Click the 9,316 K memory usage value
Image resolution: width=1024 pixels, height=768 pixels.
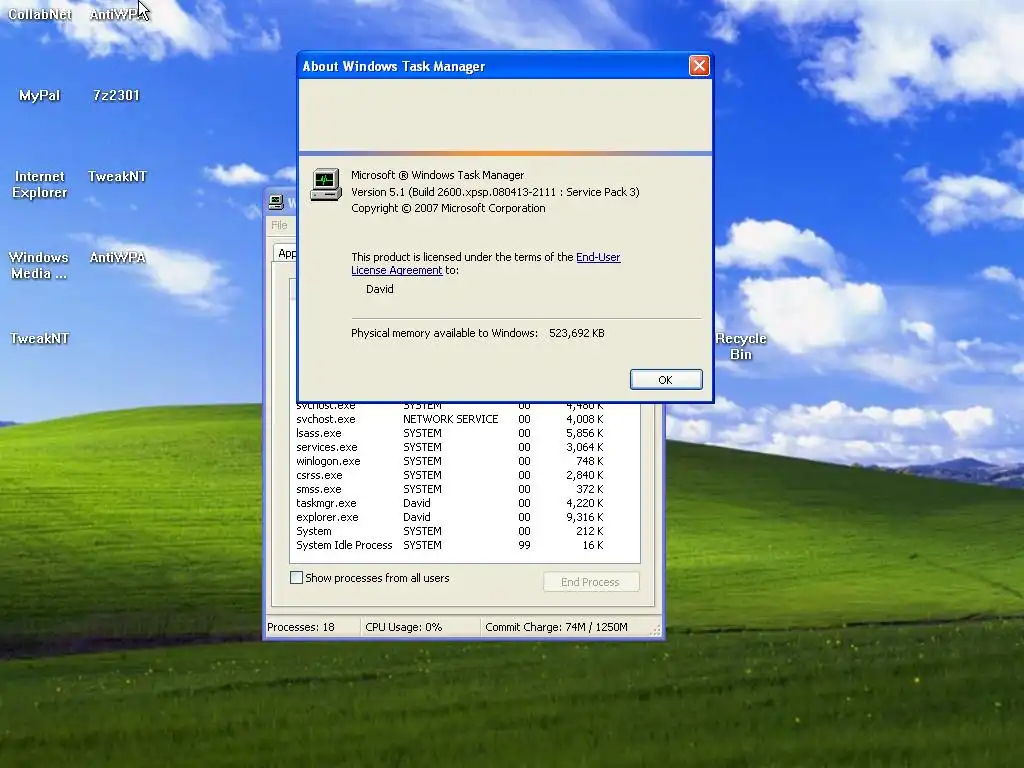[x=584, y=517]
